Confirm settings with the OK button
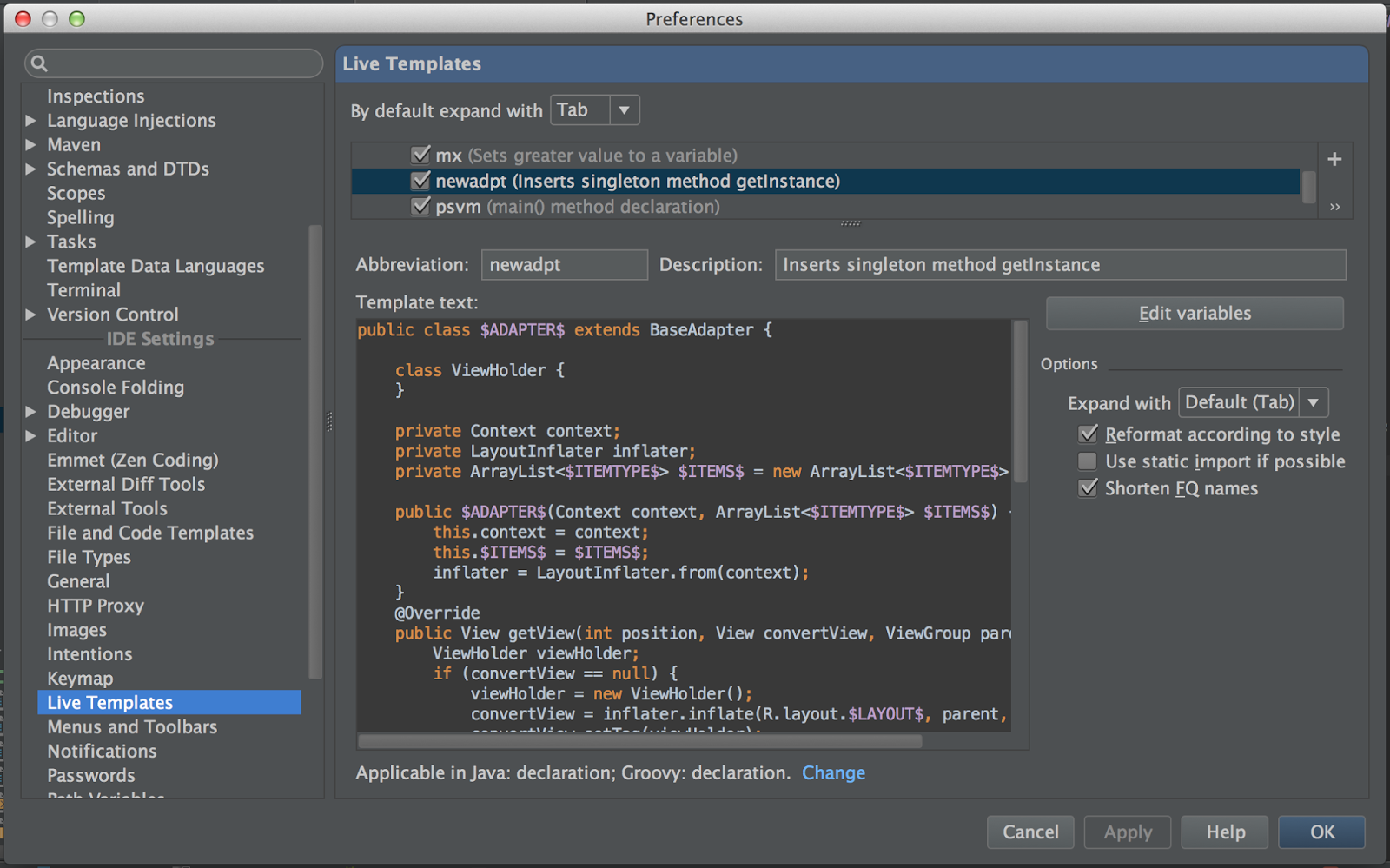Image resolution: width=1390 pixels, height=868 pixels. (1321, 832)
